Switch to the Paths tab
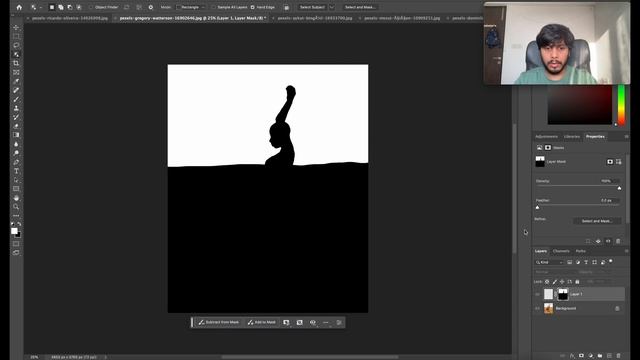 coord(580,251)
